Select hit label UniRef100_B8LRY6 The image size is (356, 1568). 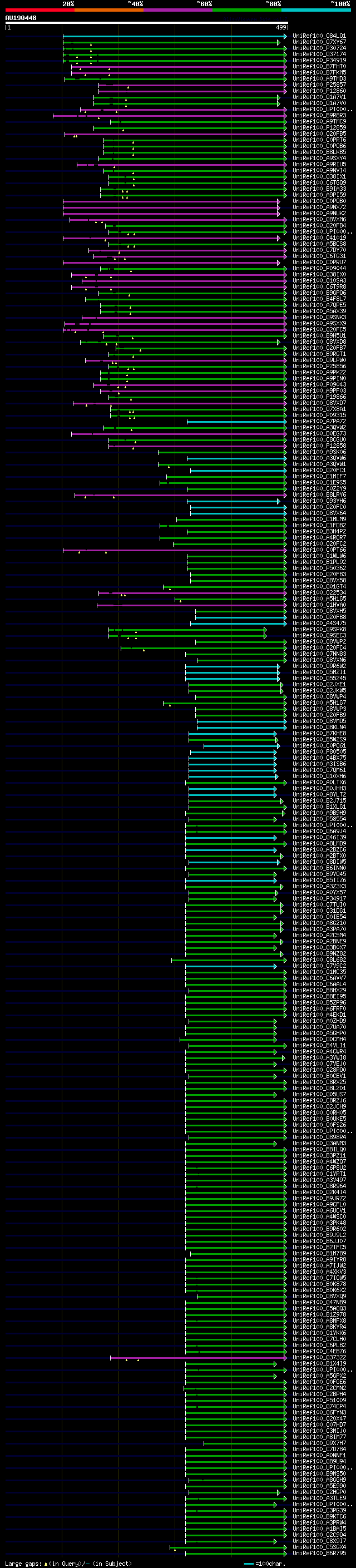pos(319,495)
